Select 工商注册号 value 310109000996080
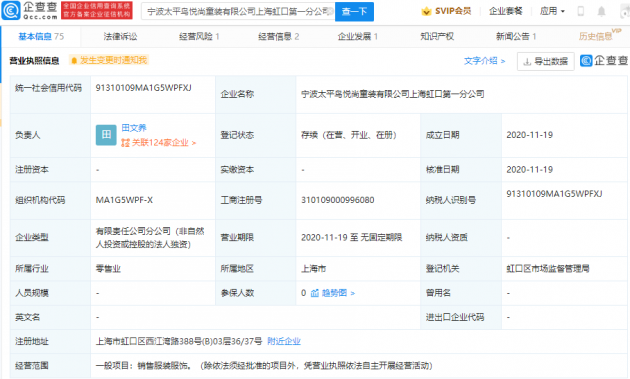The height and width of the screenshot is (379, 630). [338, 200]
